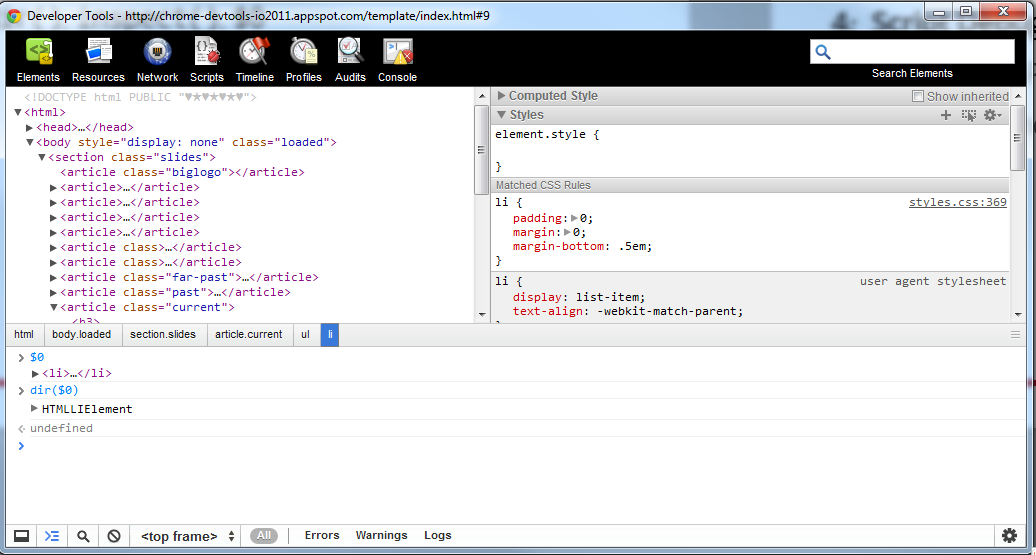Add a new style rule with plus icon
Viewport: 1036px width, 555px height.
point(945,115)
